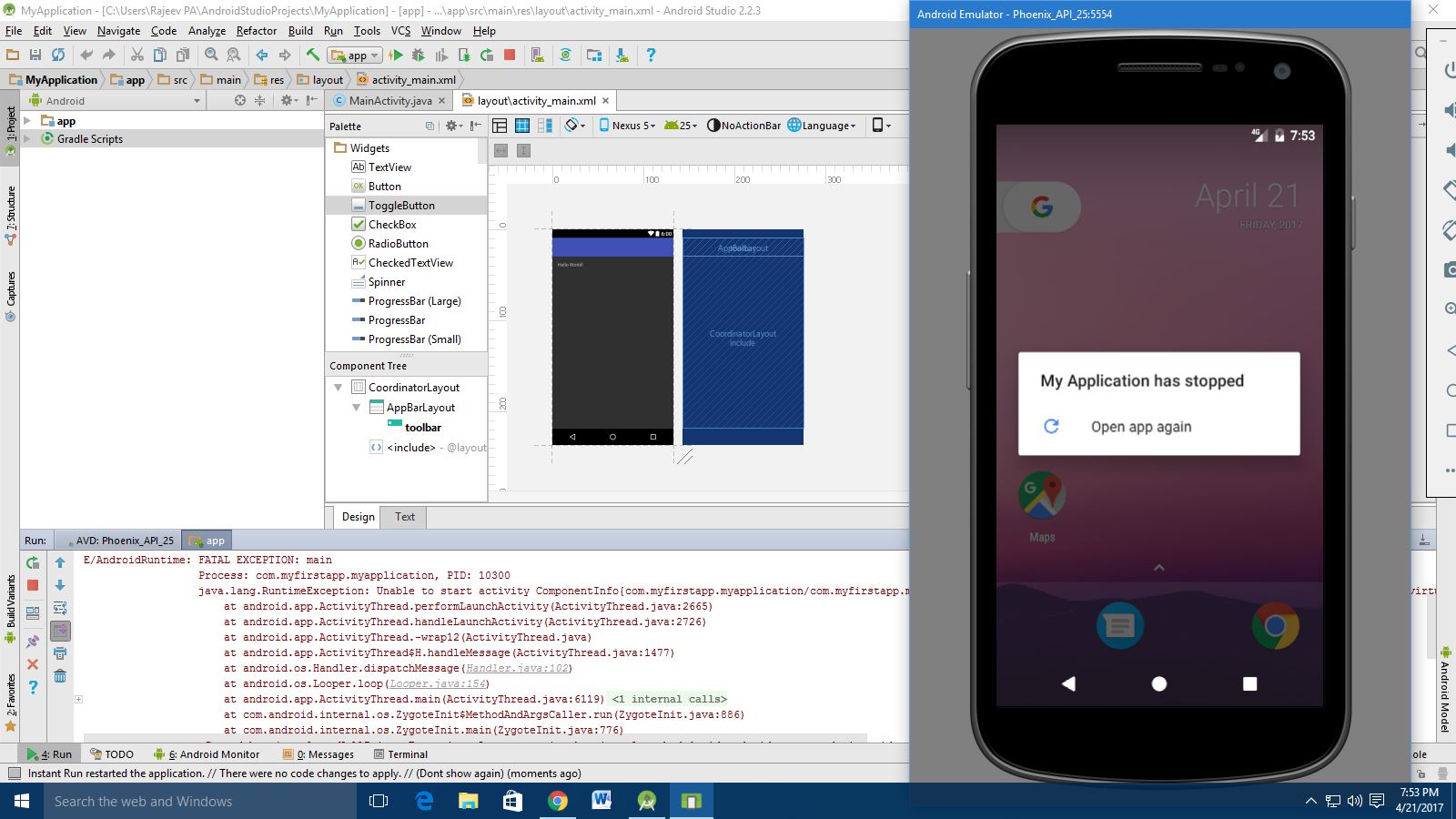Switch to the Text tab of the layout editor
This screenshot has height=819, width=1456.
[404, 517]
